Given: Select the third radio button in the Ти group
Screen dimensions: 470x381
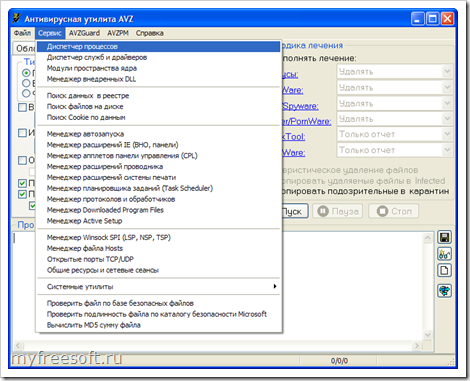Looking at the screenshot, I should 26,93.
